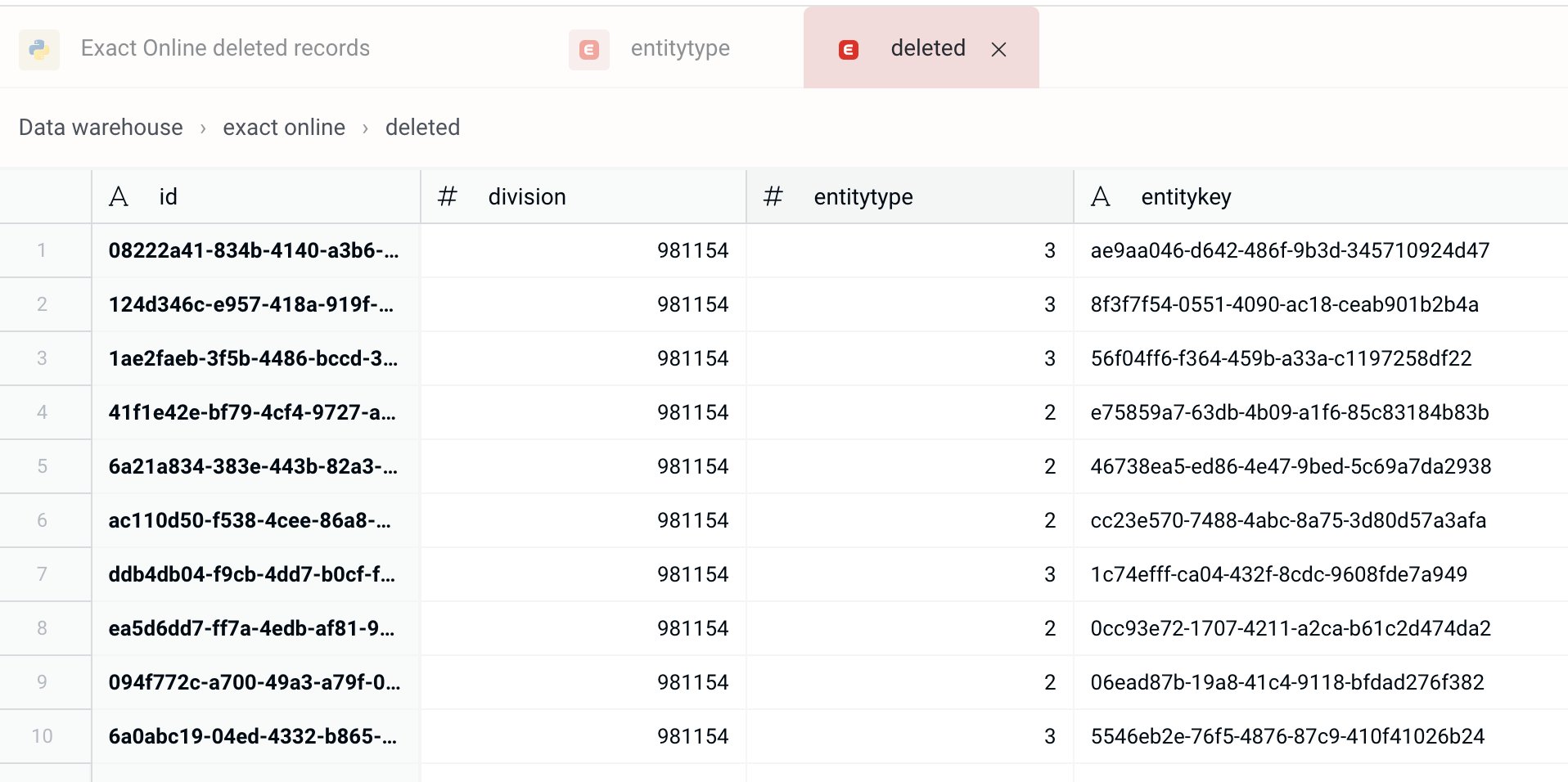Click id cell 6a21a834-383e-443b-82a3-…
Image resolution: width=1568 pixels, height=782 pixels.
tap(256, 466)
